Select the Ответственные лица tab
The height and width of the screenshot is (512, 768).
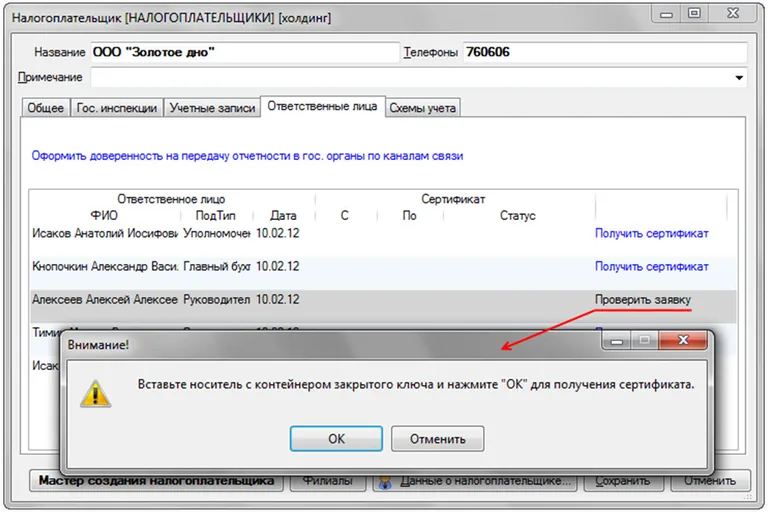[322, 106]
